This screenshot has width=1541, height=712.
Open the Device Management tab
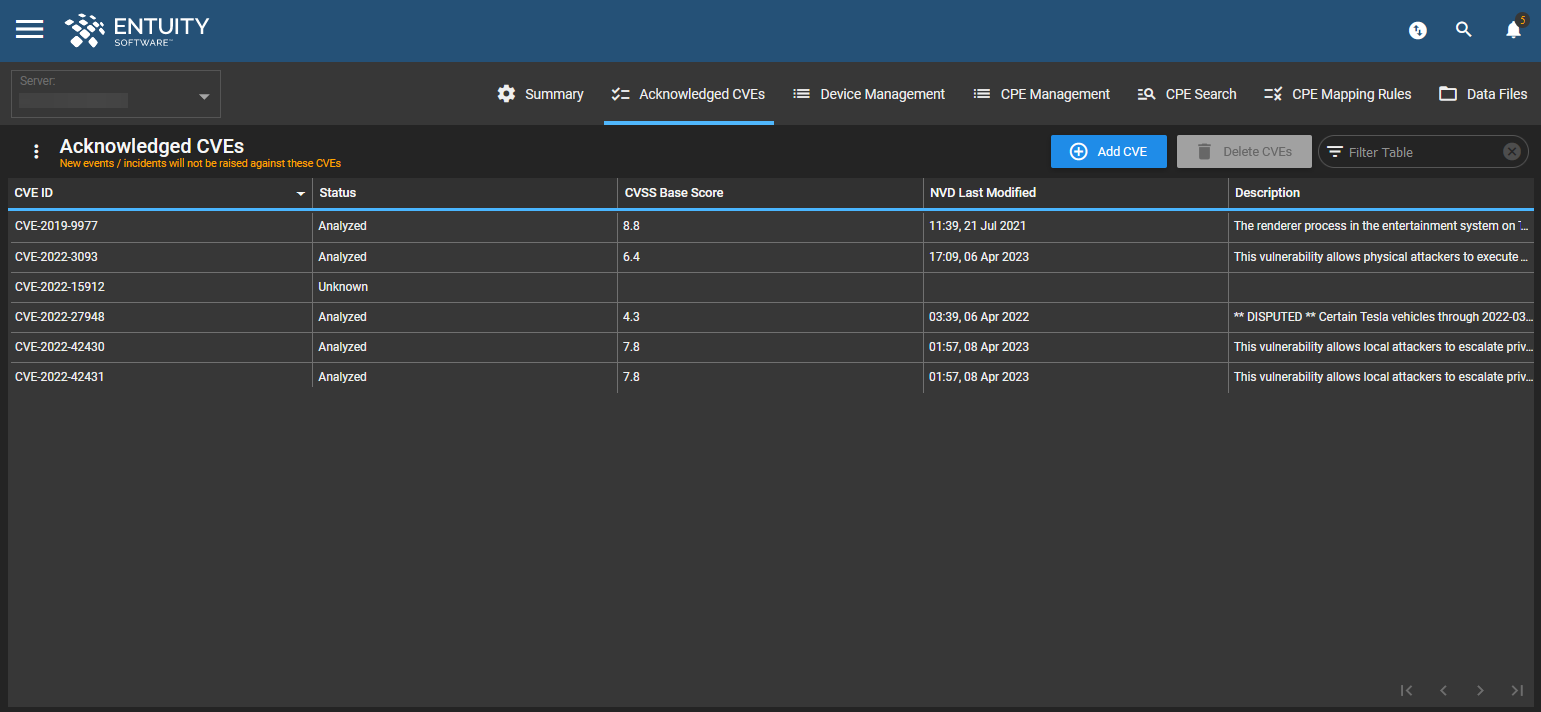868,94
